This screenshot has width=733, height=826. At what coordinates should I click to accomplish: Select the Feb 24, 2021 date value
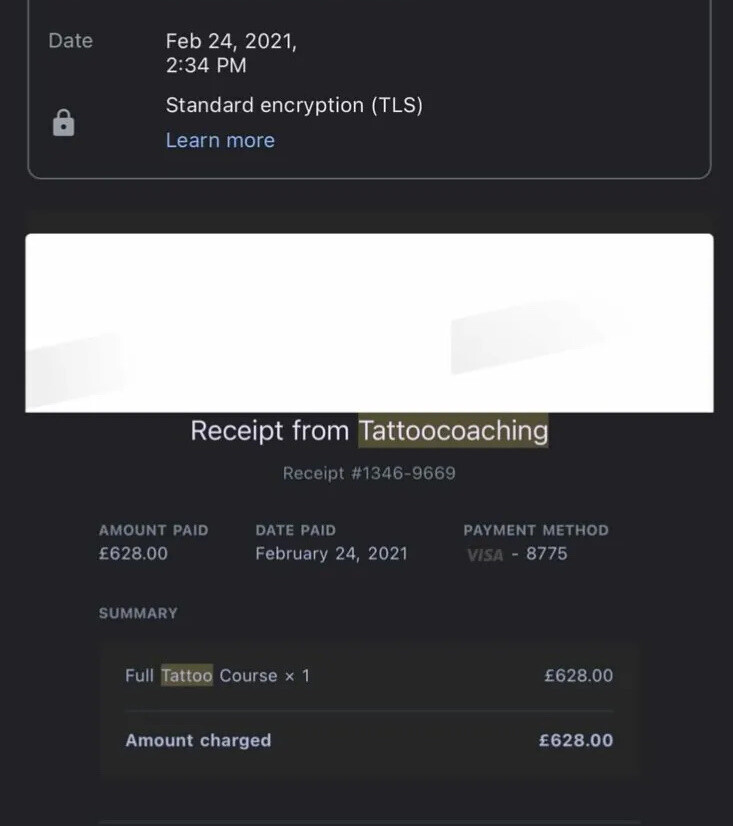[231, 41]
